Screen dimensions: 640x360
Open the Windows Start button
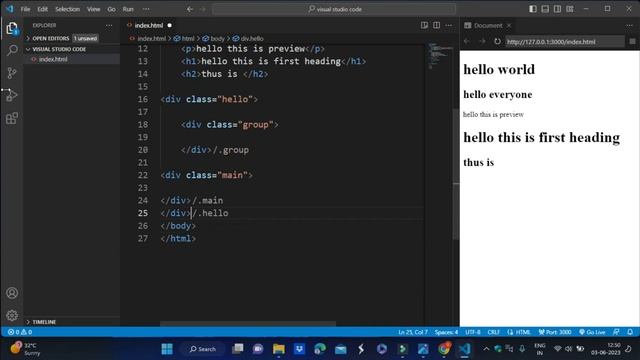point(167,349)
